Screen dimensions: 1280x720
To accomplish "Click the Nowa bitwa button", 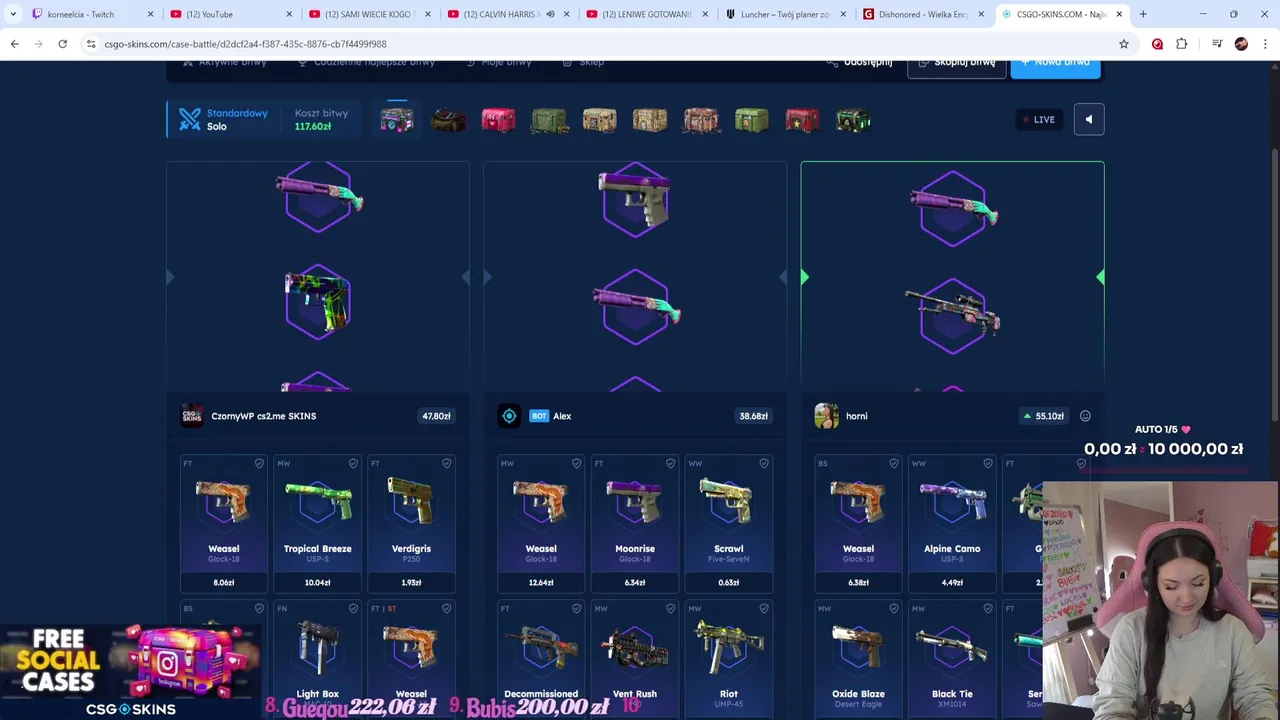I will click(1056, 65).
